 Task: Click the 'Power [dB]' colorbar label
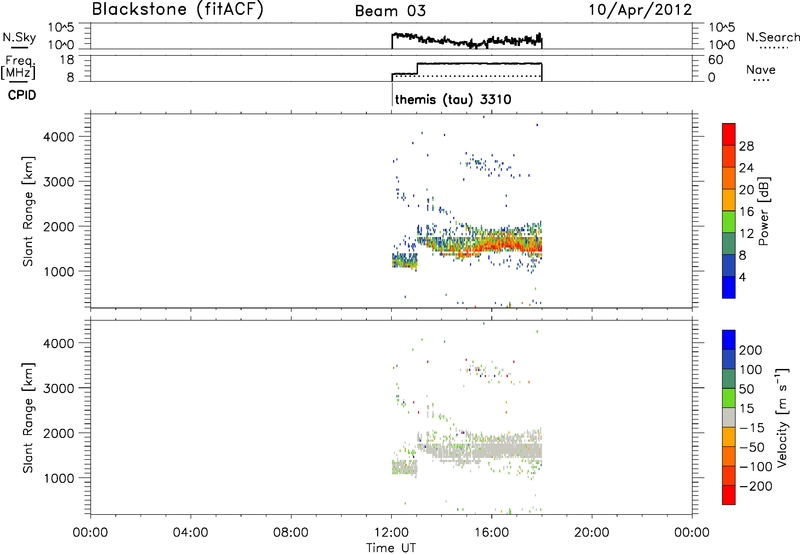click(x=763, y=211)
